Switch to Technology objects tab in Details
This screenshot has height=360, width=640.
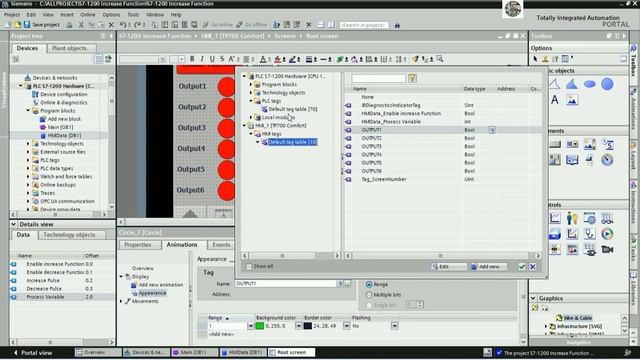pos(69,235)
